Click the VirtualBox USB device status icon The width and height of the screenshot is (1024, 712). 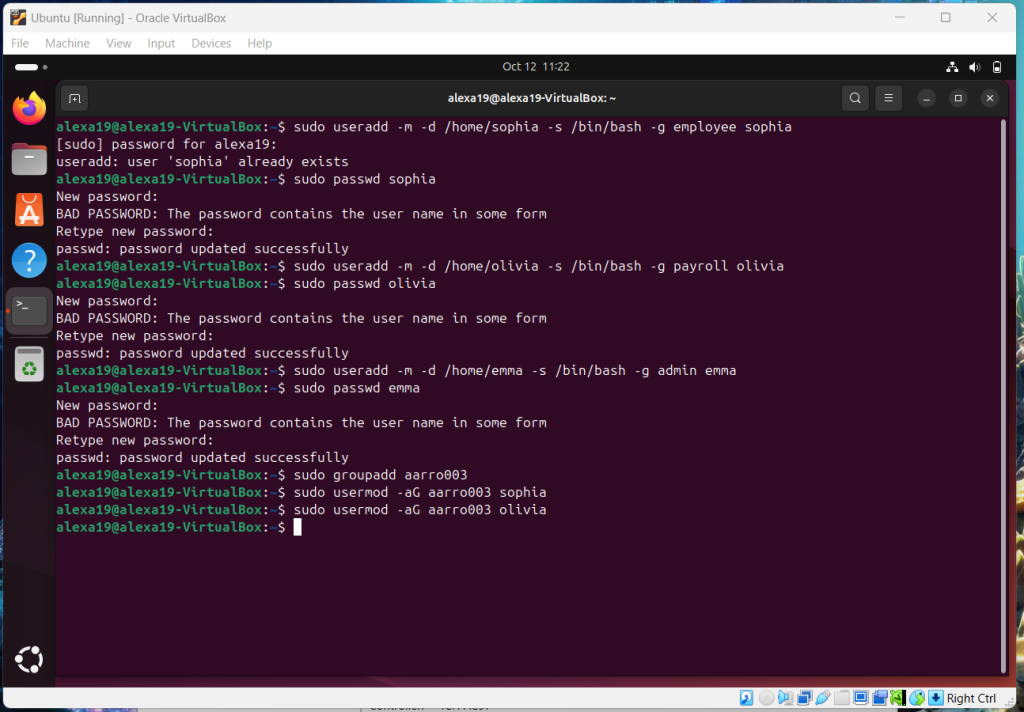click(x=822, y=698)
